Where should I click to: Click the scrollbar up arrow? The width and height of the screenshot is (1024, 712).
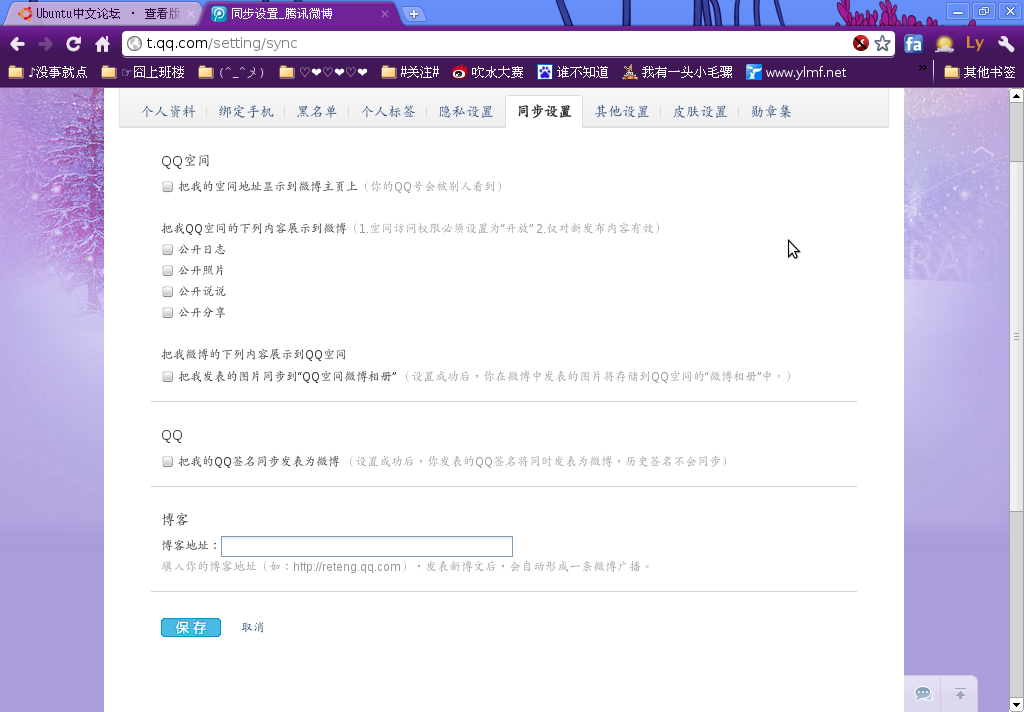(x=1016, y=95)
